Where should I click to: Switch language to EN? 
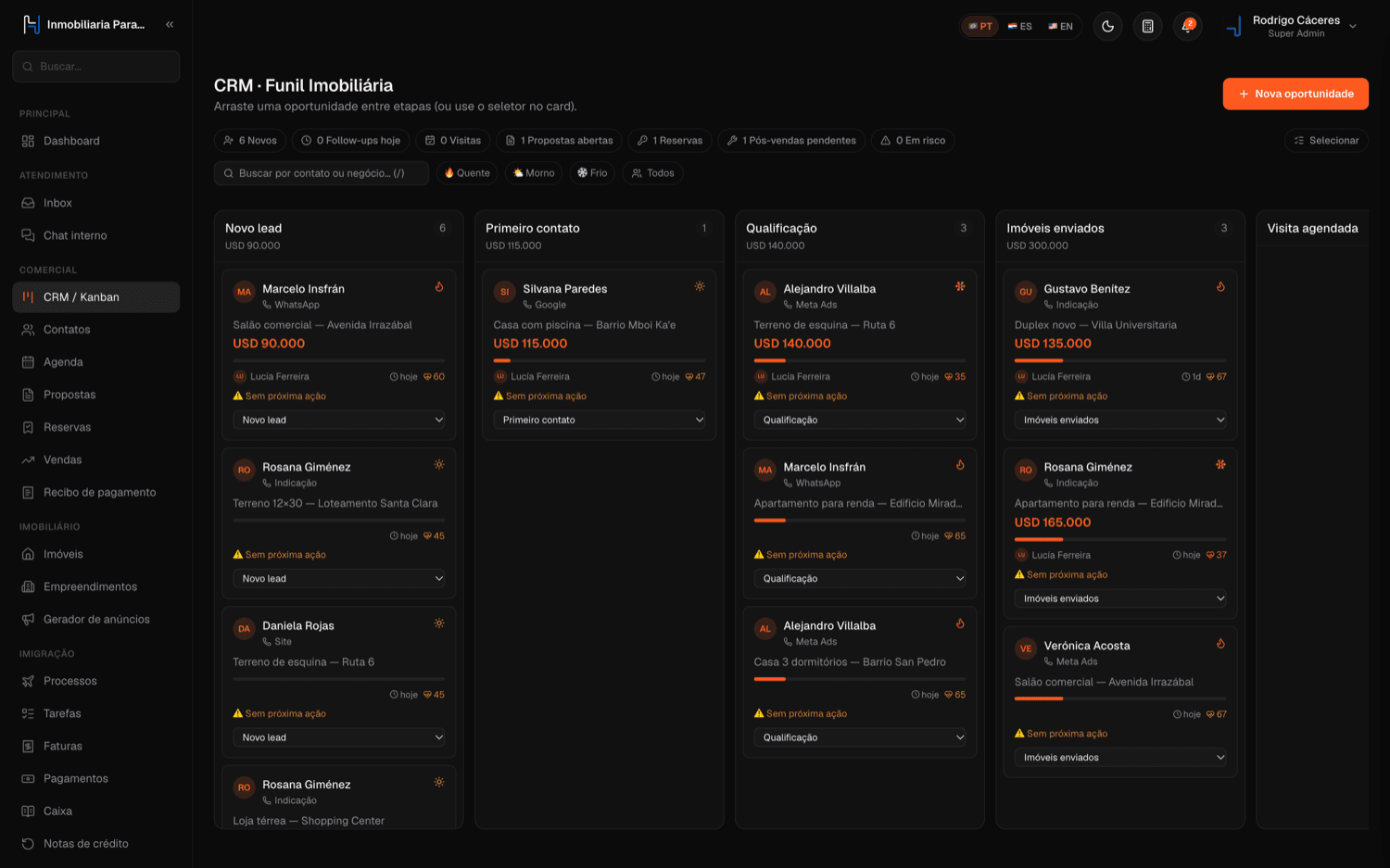coord(1061,26)
